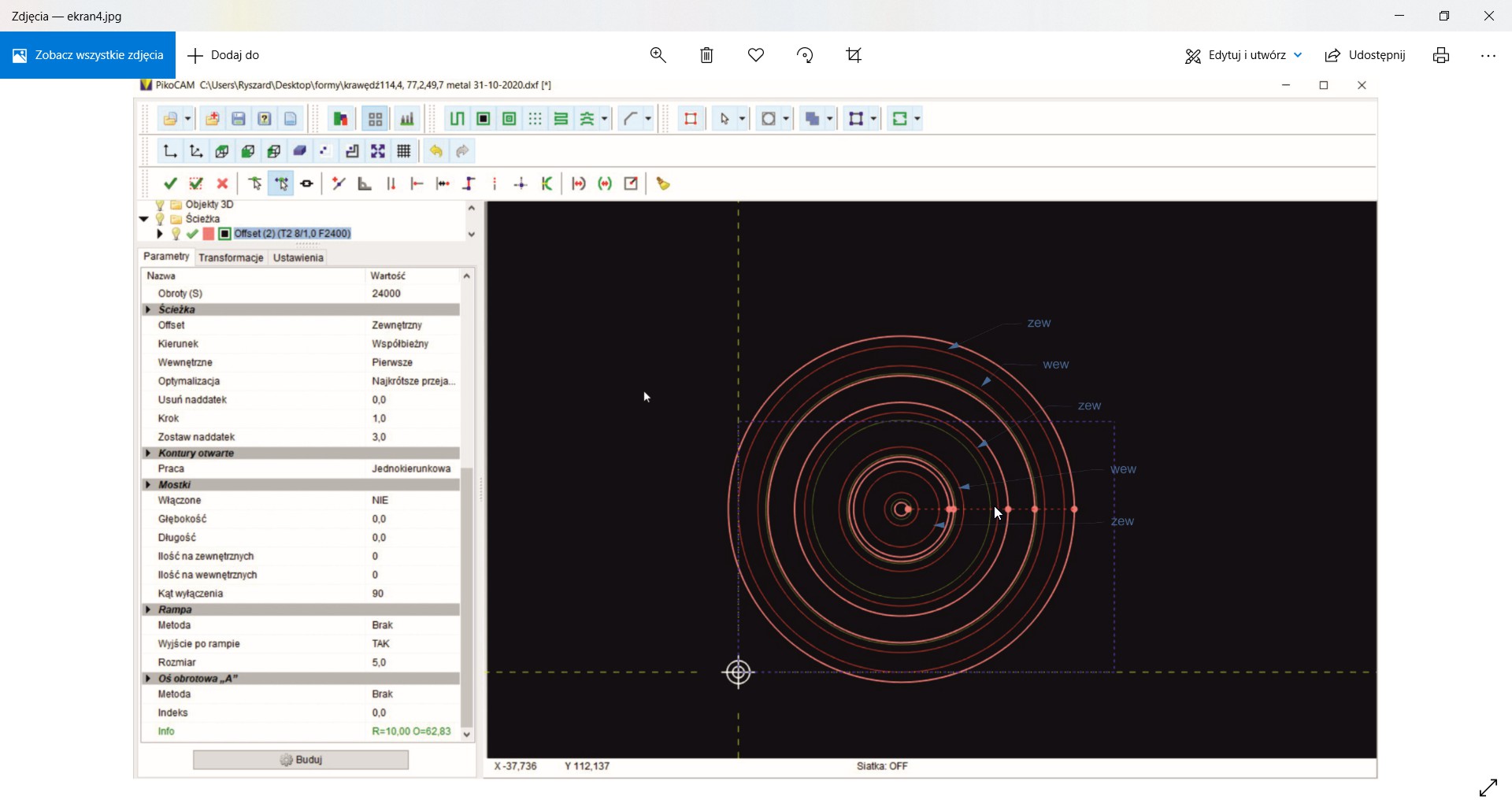Select the concentric square pocket tool
Viewport: 1512px width, 811px height.
pyautogui.click(x=510, y=120)
